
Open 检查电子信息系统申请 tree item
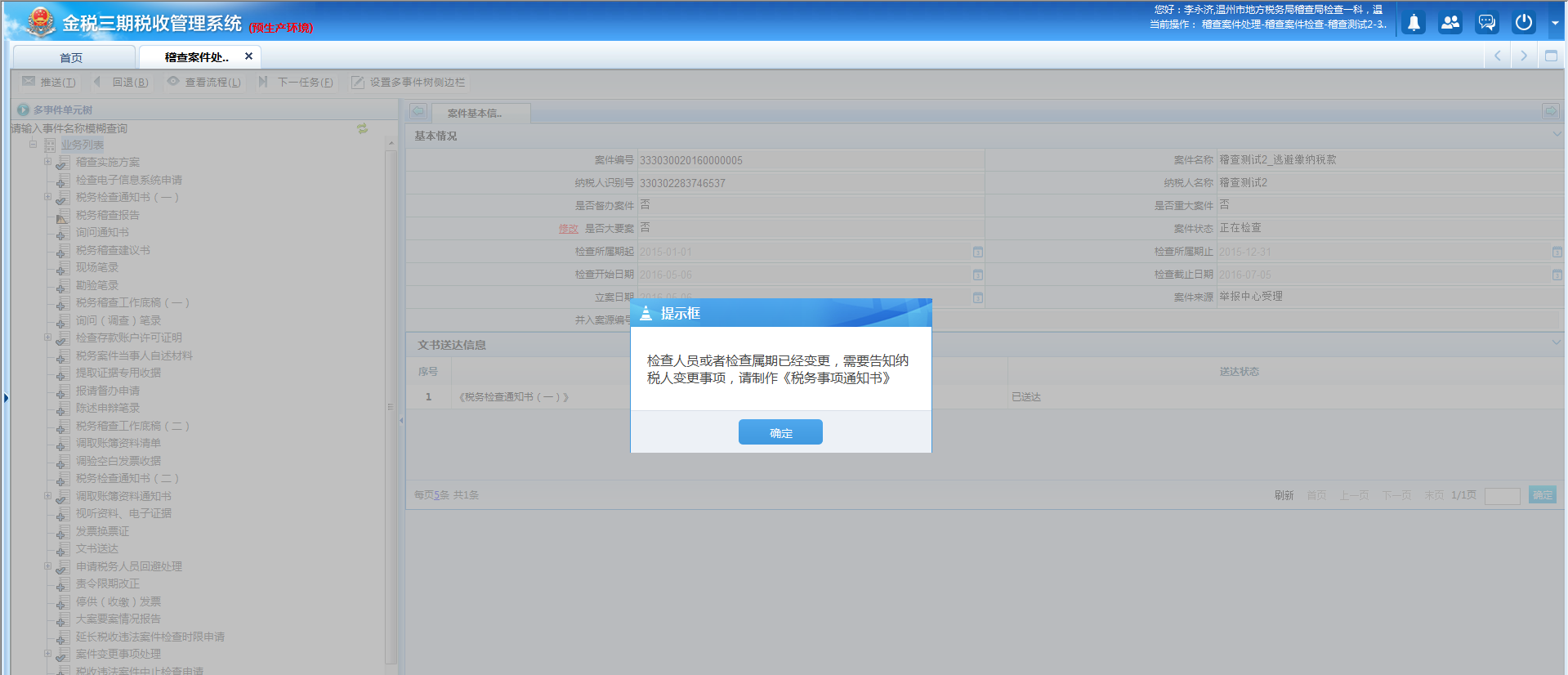pyautogui.click(x=129, y=180)
